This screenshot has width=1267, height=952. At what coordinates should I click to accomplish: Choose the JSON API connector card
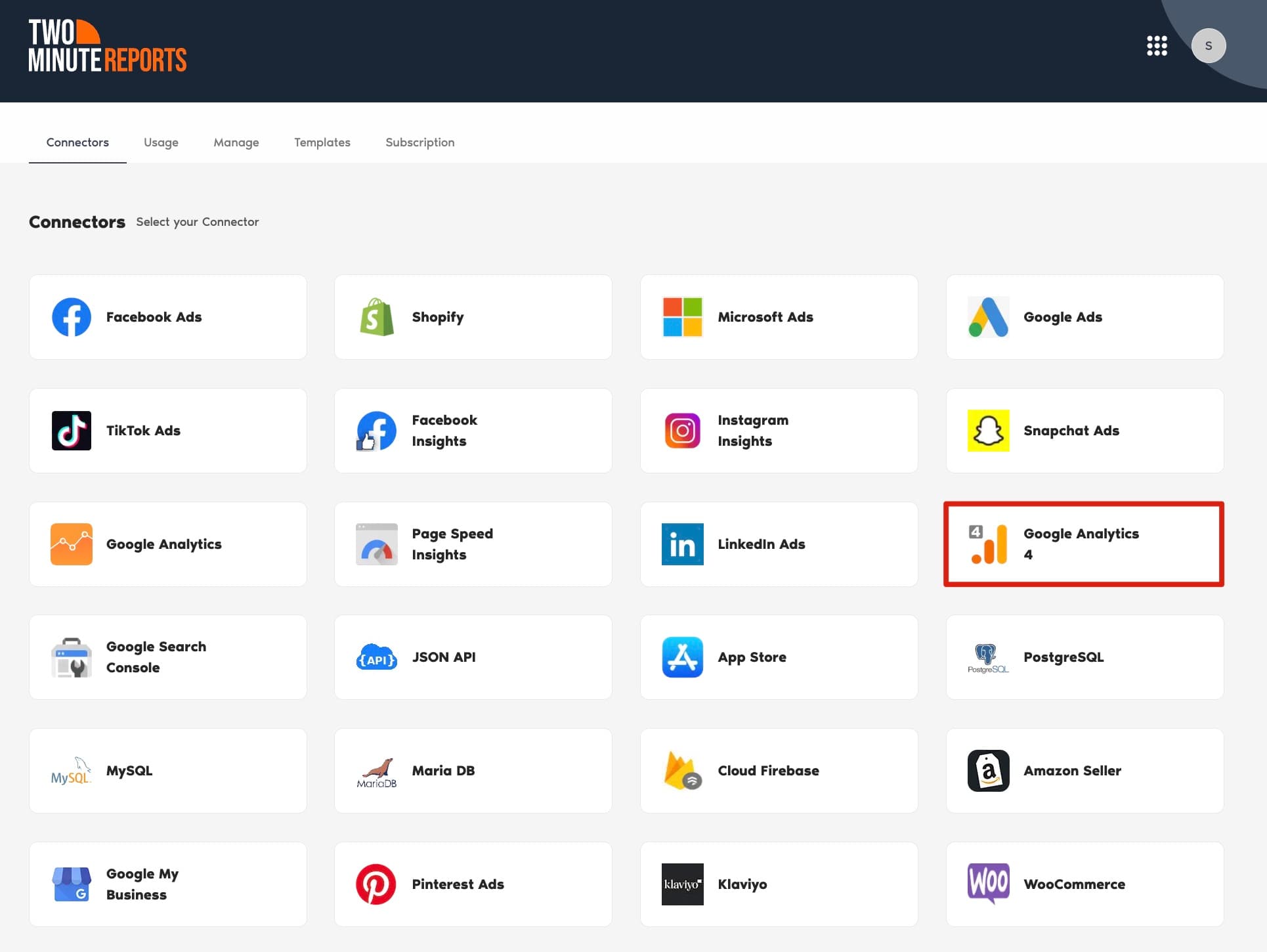click(x=473, y=657)
